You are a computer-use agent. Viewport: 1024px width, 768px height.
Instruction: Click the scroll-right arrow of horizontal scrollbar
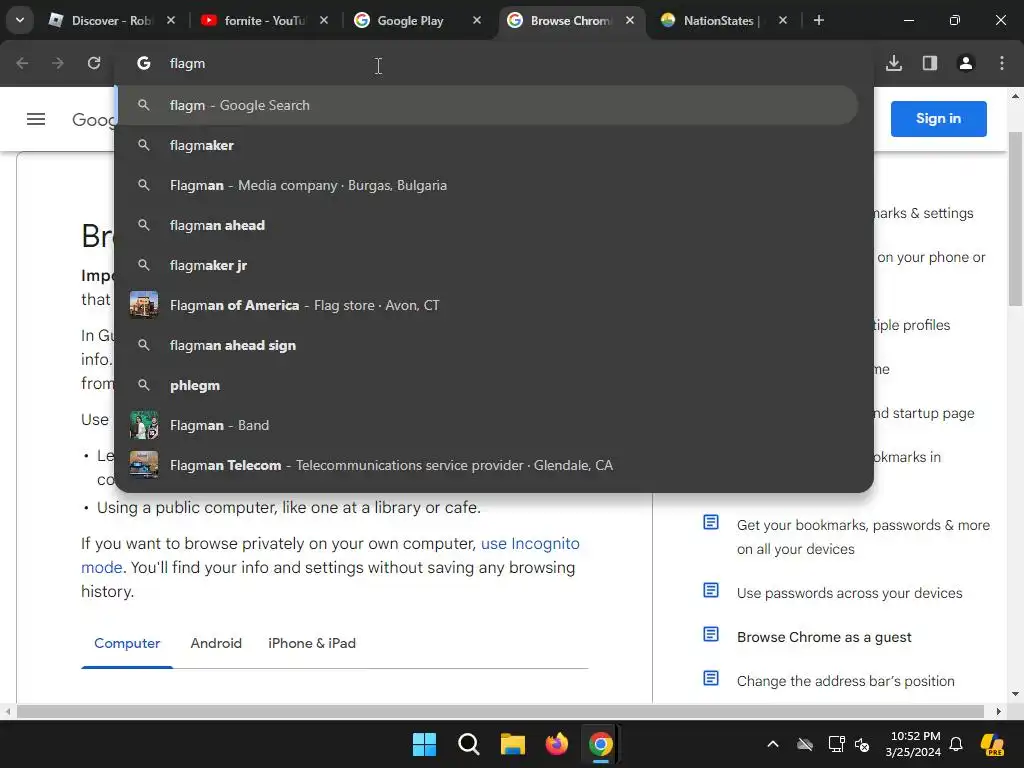click(x=999, y=711)
